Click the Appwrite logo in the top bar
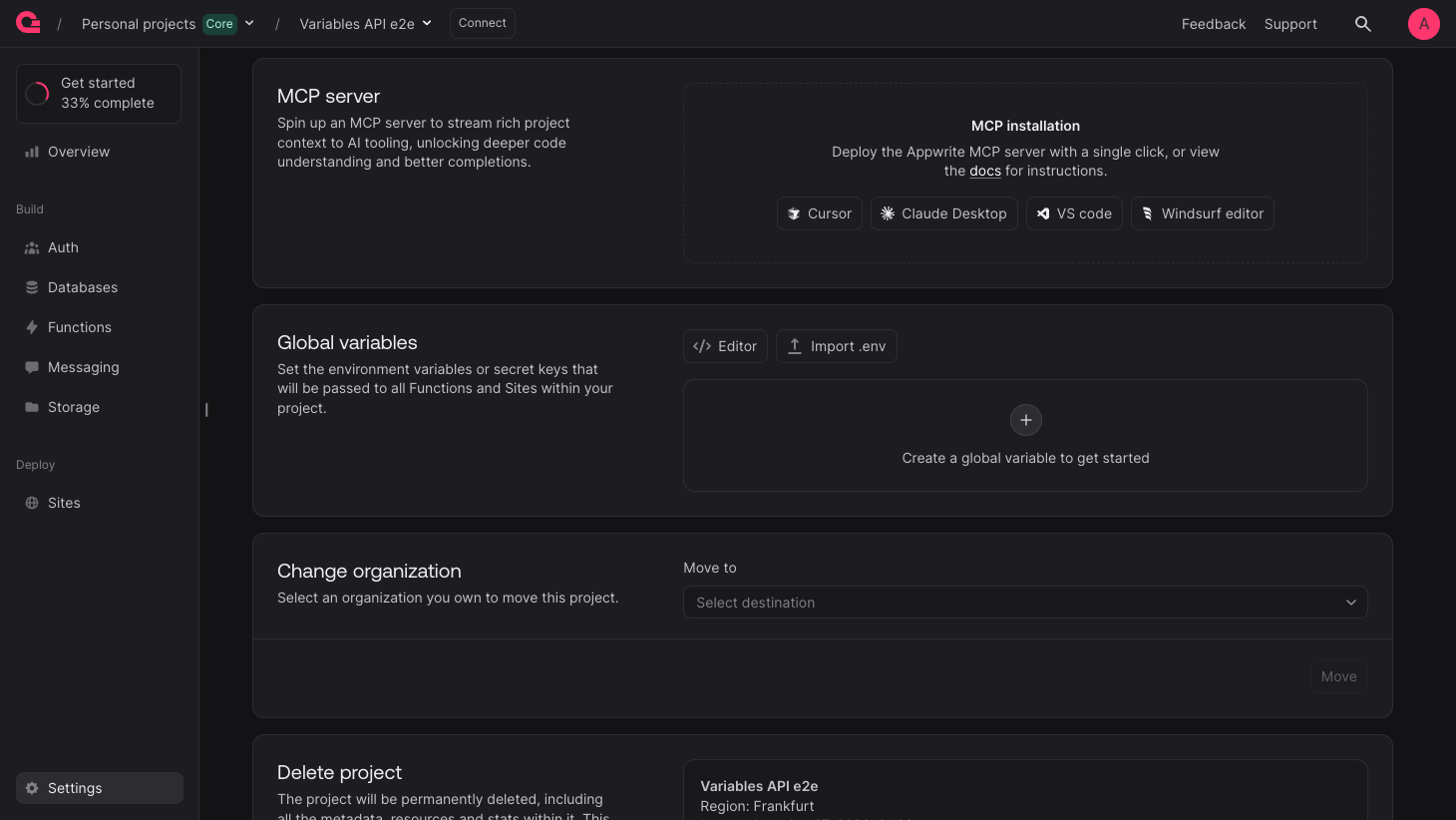This screenshot has width=1456, height=820. click(x=27, y=22)
